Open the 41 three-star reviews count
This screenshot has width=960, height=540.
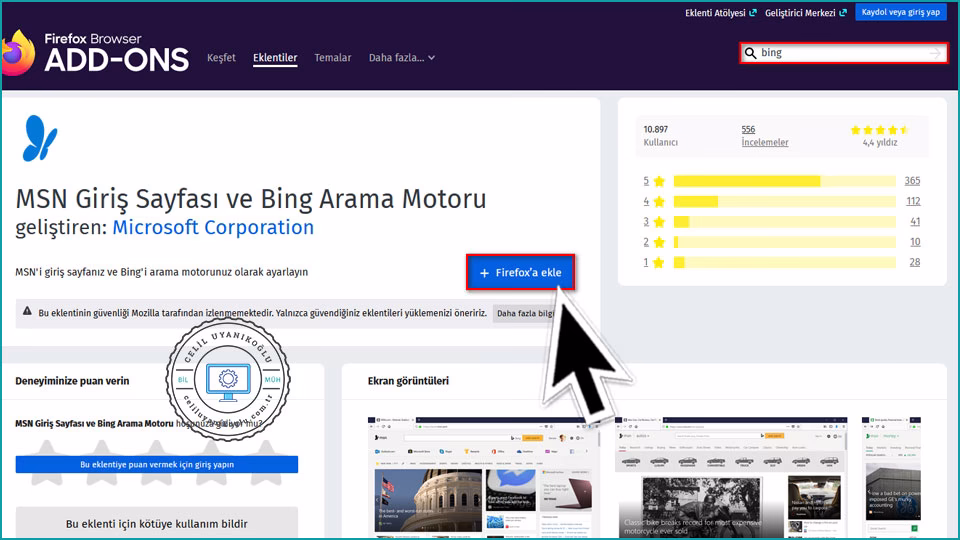pyautogui.click(x=915, y=222)
